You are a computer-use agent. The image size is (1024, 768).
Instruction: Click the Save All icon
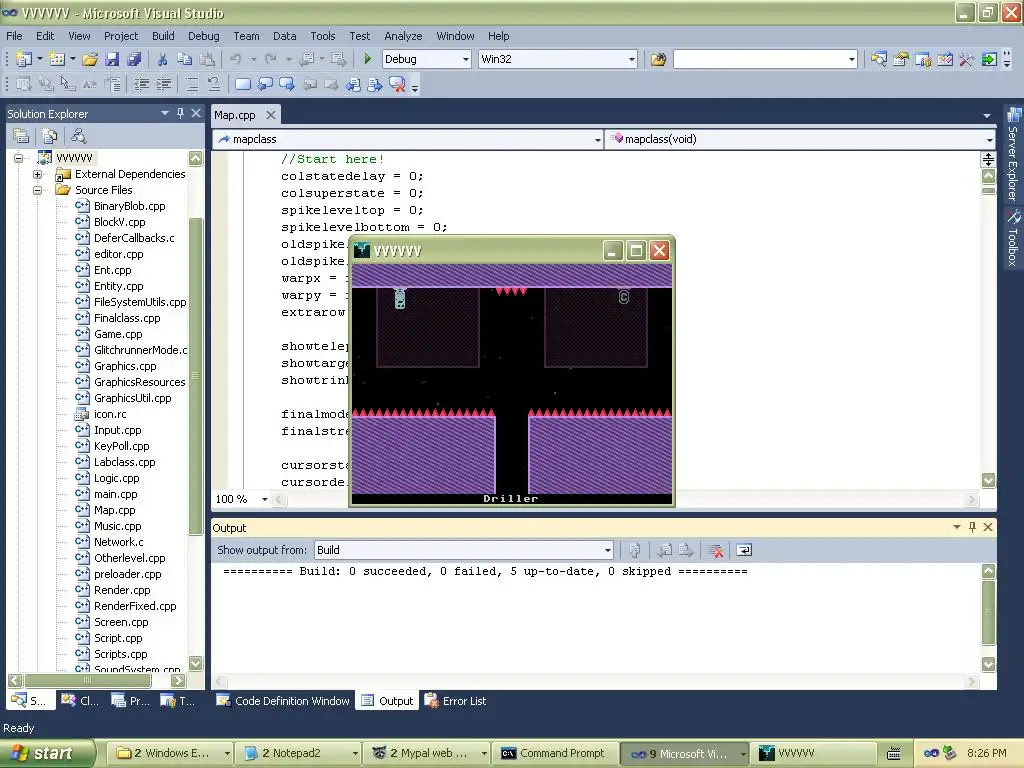[135, 59]
